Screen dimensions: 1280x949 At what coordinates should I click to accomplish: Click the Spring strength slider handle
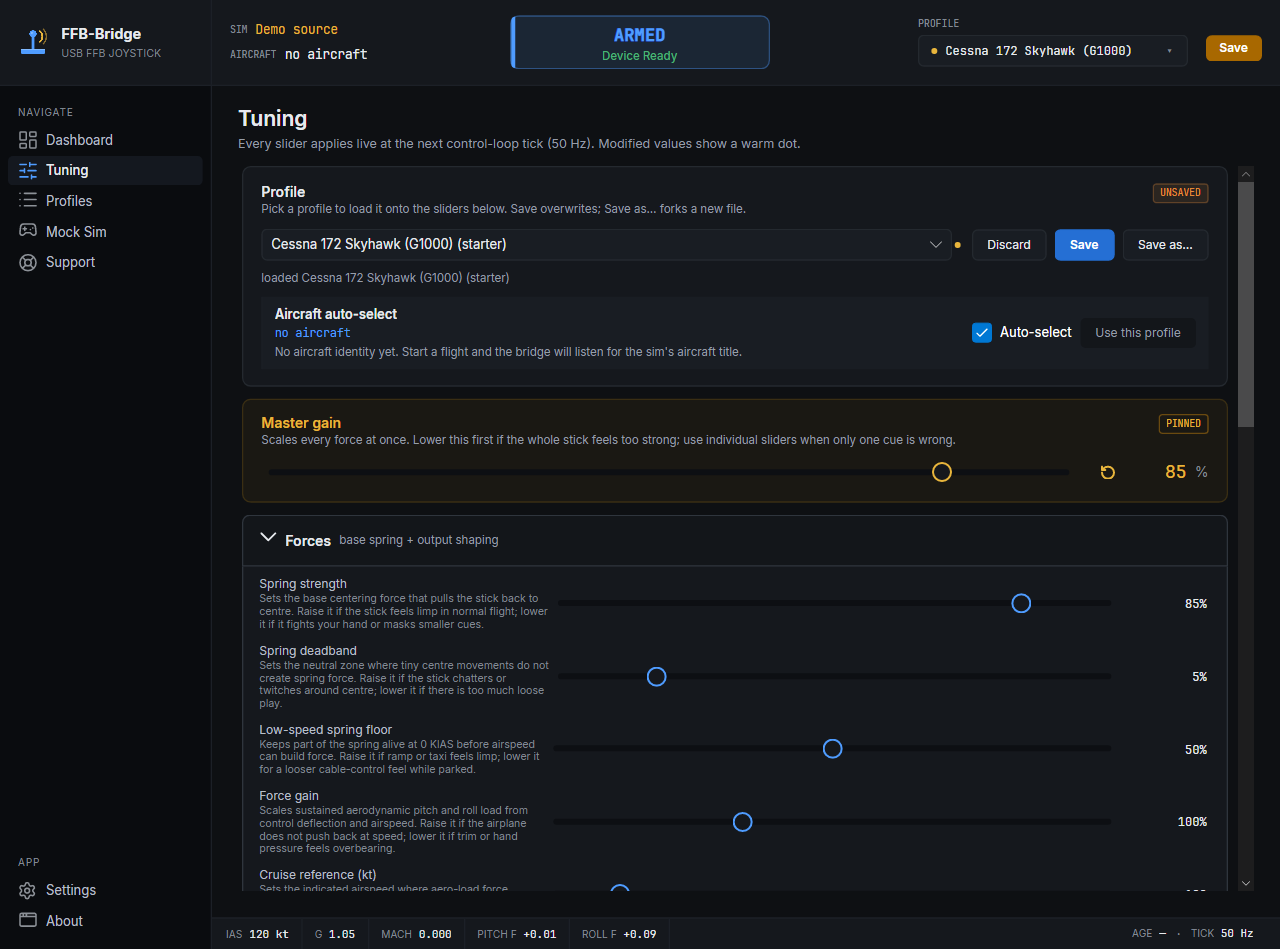point(1021,603)
